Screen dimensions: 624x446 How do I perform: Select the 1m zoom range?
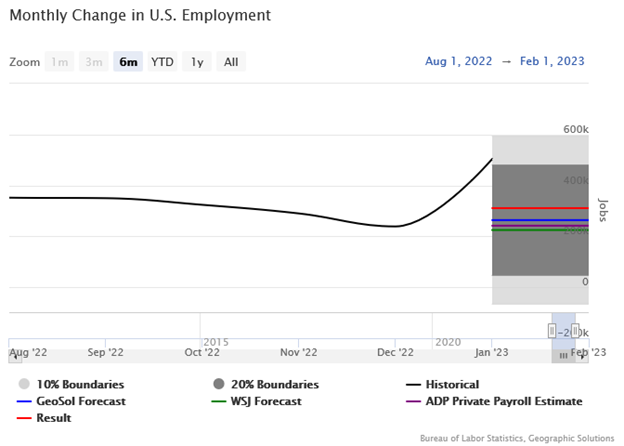pos(60,62)
